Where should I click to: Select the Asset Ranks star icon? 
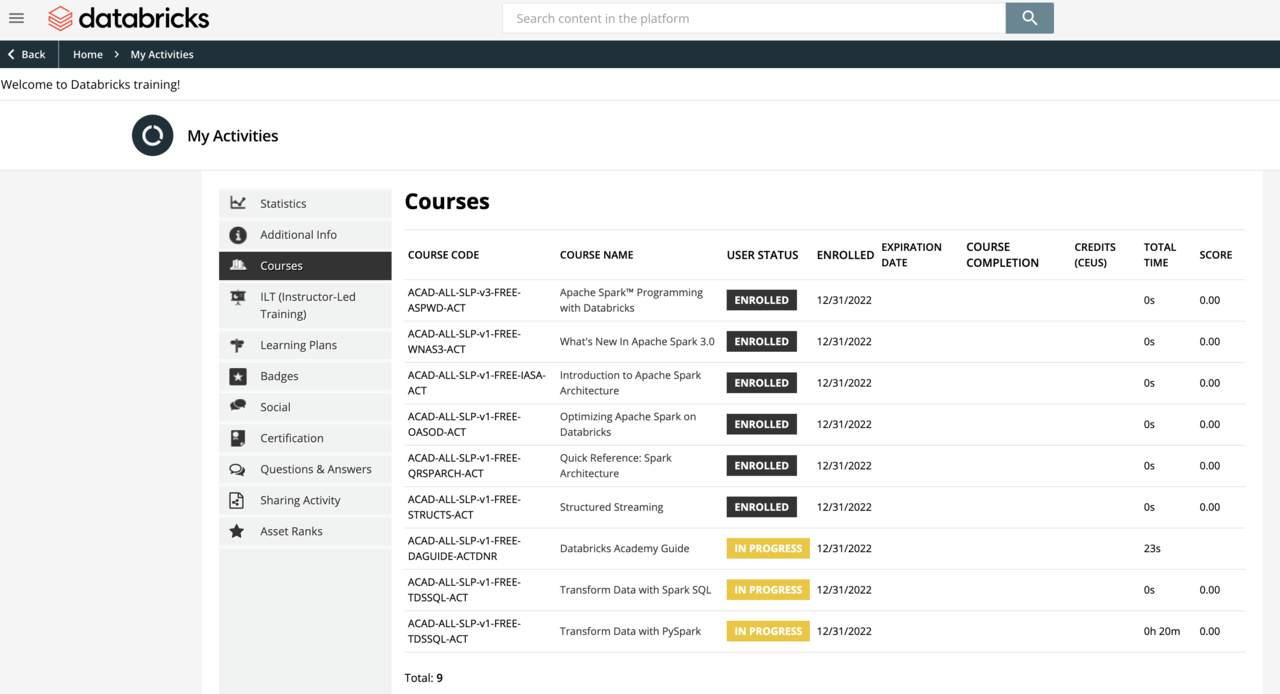tap(238, 531)
